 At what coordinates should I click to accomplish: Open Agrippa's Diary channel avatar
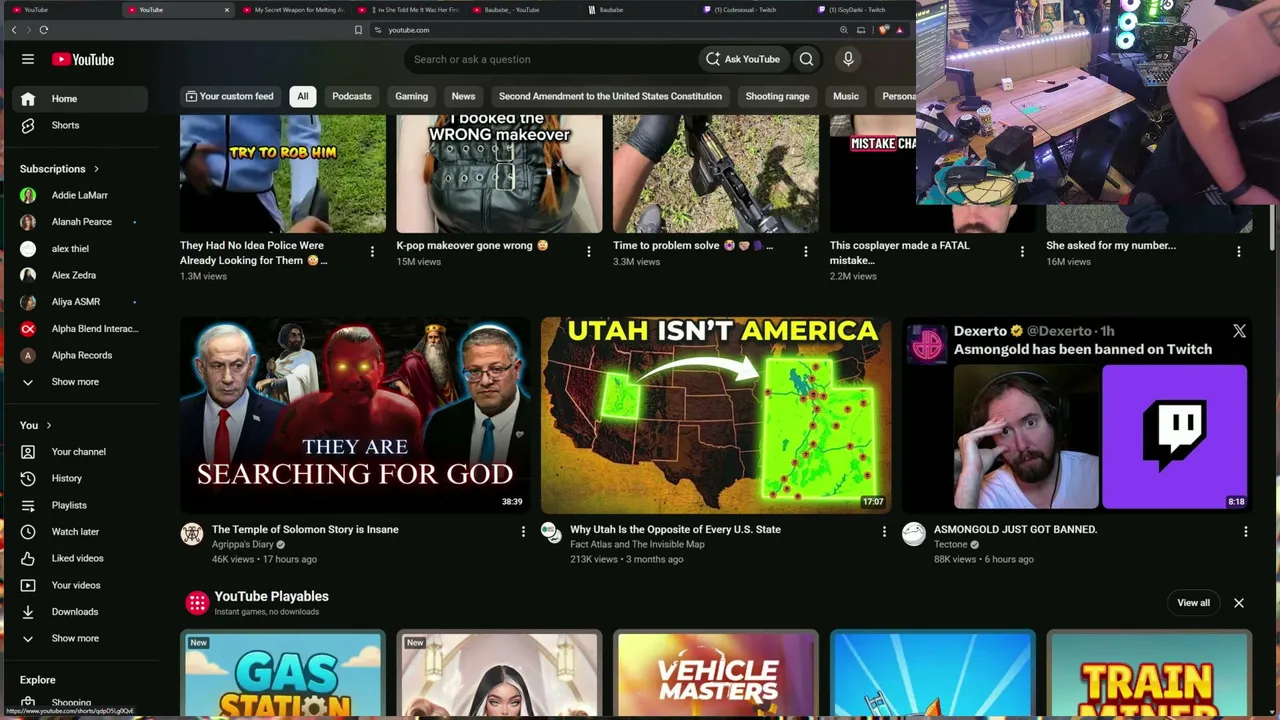point(192,534)
